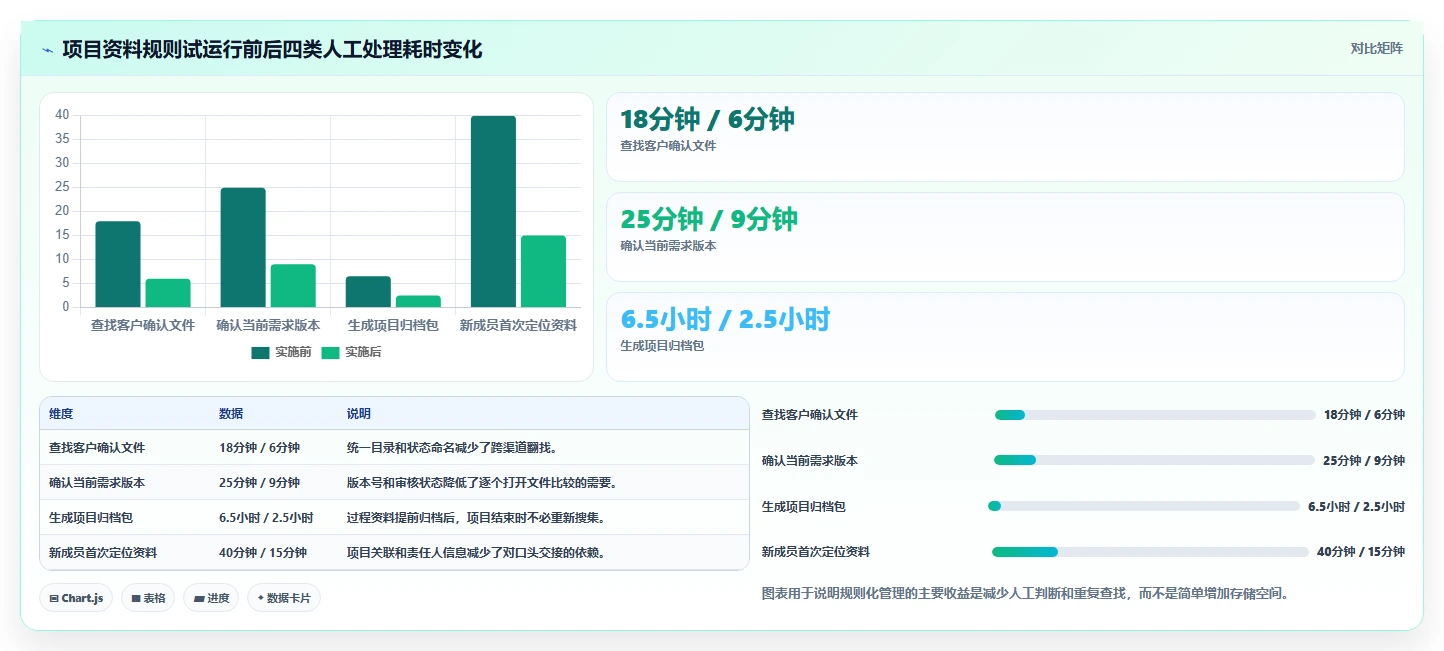
Task: Click the chart x-axis label 新成员首次定位资料
Action: point(518,325)
